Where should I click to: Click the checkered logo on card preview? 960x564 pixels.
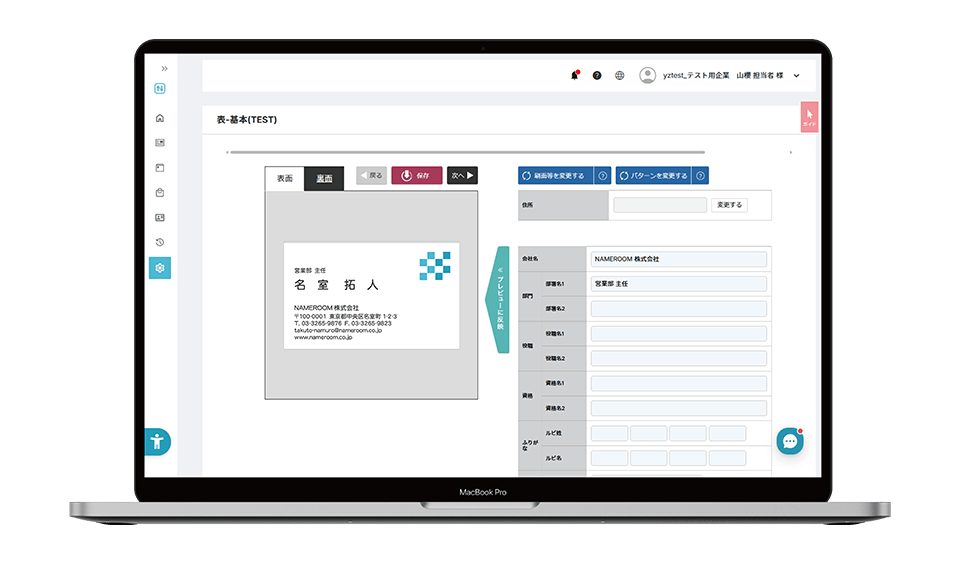coord(435,266)
